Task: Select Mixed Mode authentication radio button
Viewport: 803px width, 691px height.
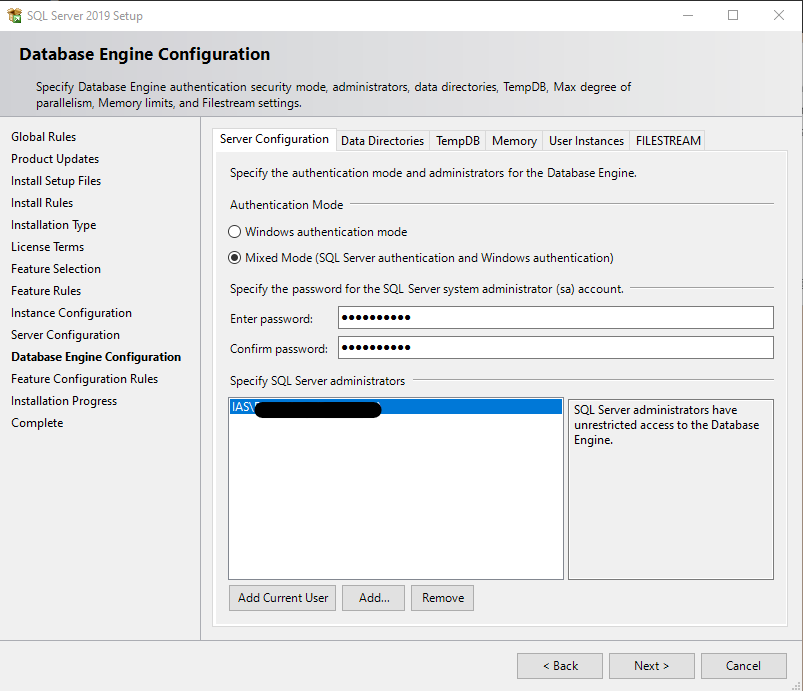Action: click(235, 258)
